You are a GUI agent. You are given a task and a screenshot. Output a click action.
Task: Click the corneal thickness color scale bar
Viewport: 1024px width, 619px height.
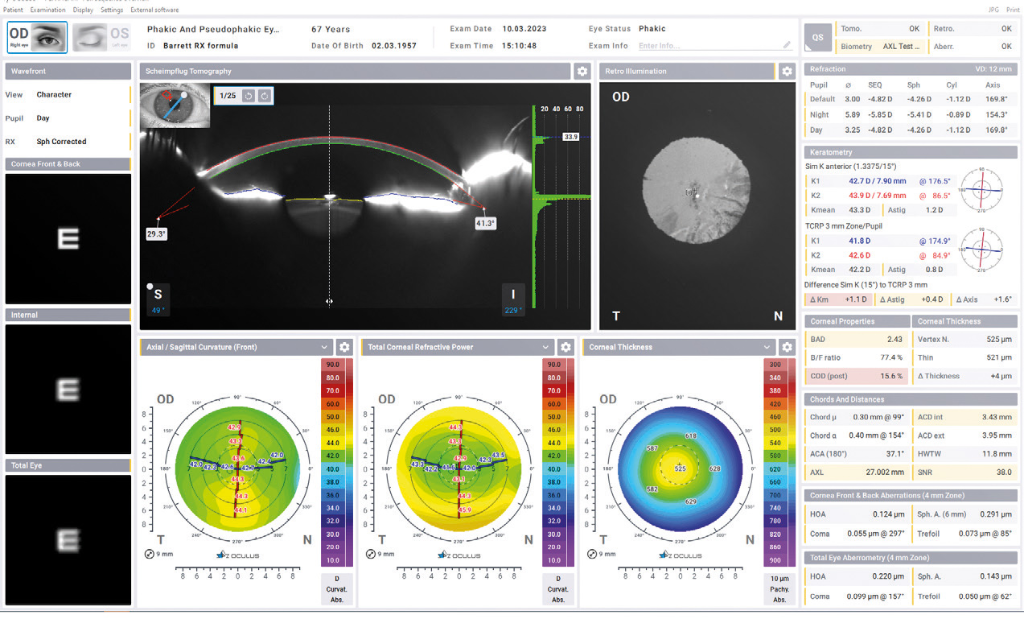pos(779,462)
